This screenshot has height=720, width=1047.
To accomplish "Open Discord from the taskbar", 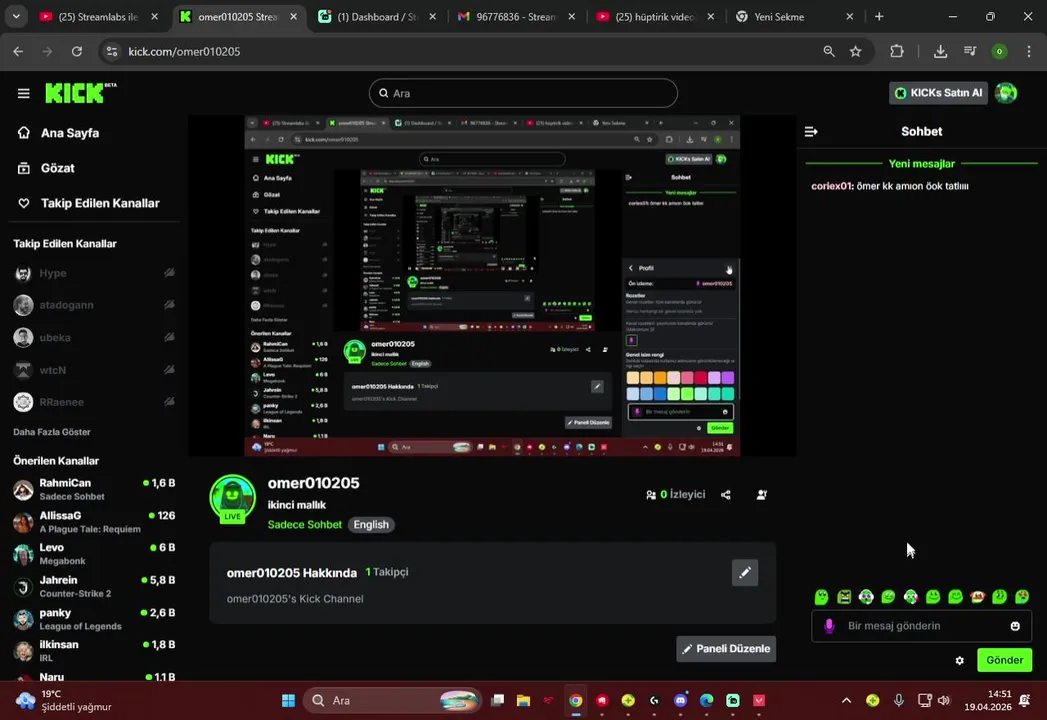I will pos(680,700).
